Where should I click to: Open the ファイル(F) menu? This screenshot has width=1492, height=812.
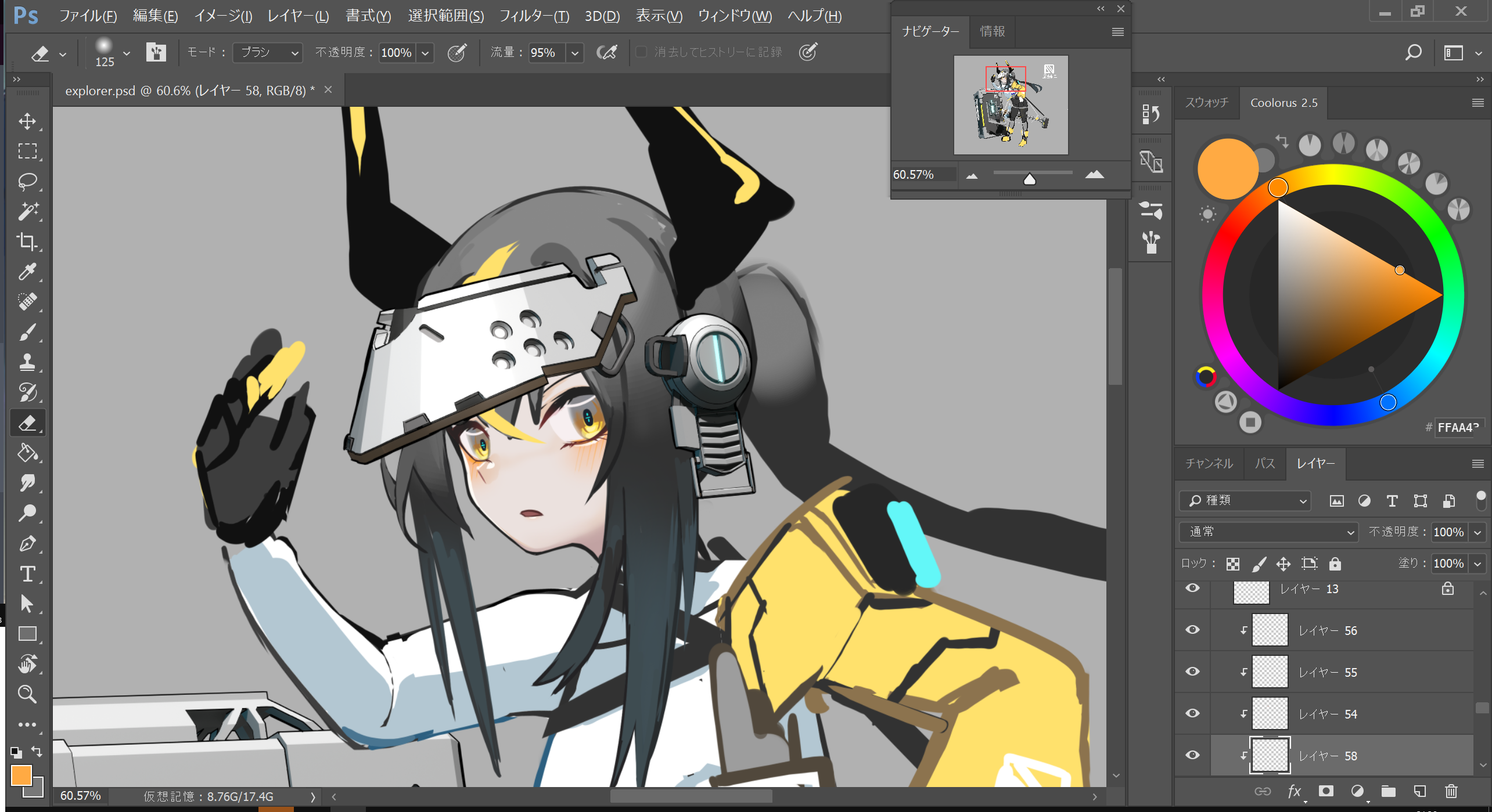88,16
